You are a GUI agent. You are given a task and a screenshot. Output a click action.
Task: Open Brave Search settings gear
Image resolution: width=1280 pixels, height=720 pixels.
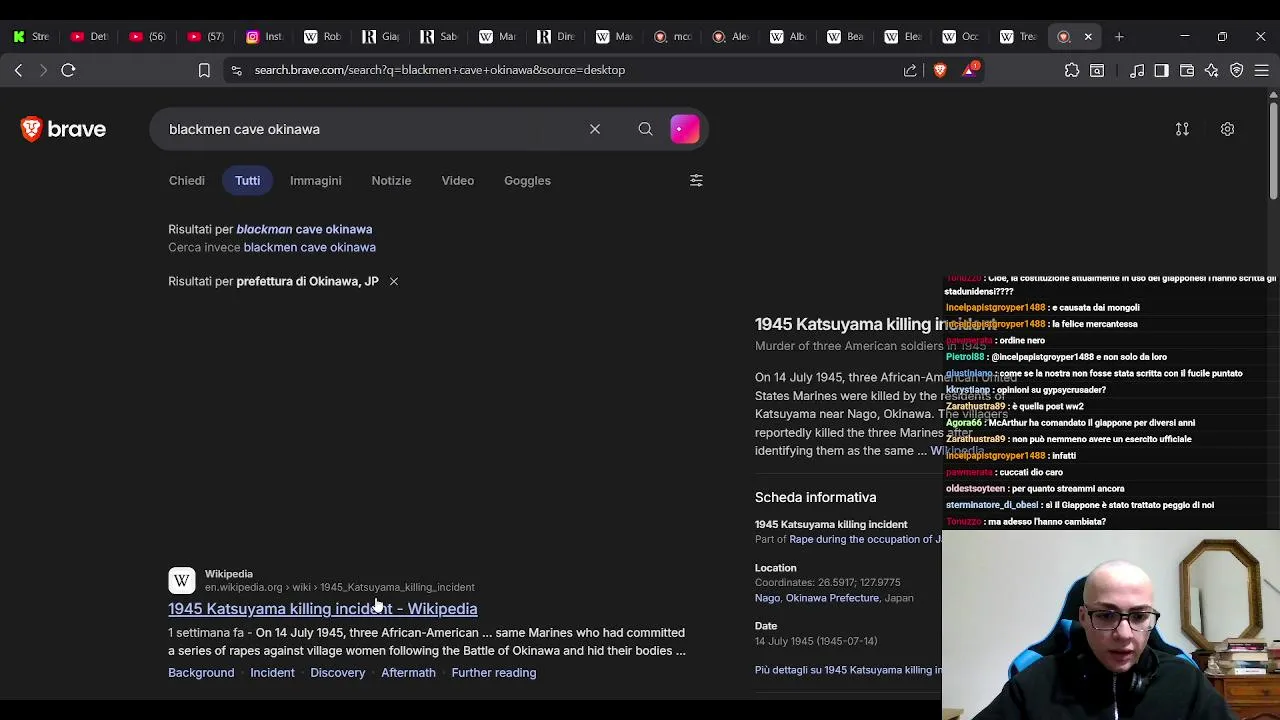(1227, 129)
